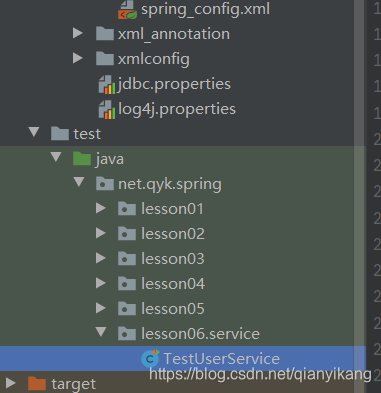The width and height of the screenshot is (381, 393).
Task: Select the test folder label
Action: click(87, 134)
